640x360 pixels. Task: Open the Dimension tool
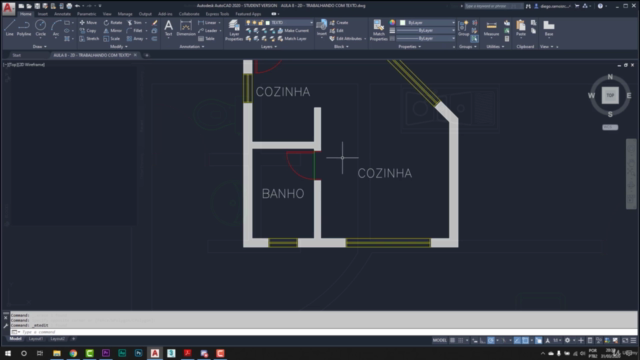(x=186, y=28)
